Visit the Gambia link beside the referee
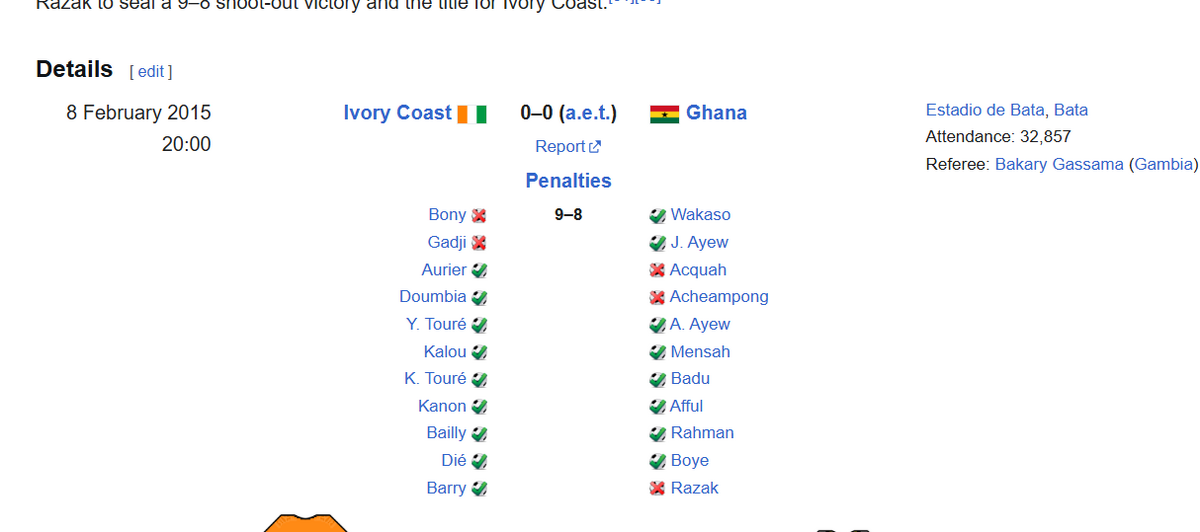Image resolution: width=1200 pixels, height=532 pixels. pyautogui.click(x=1162, y=164)
